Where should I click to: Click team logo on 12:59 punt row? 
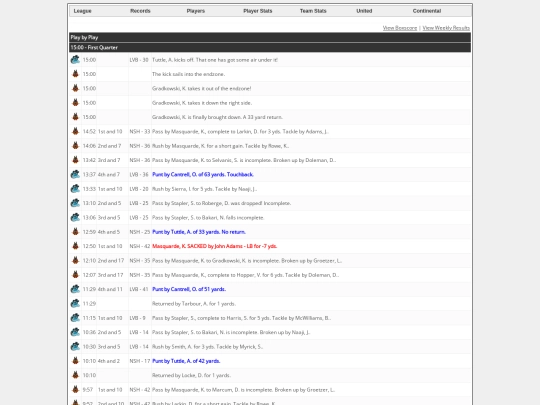tap(75, 232)
